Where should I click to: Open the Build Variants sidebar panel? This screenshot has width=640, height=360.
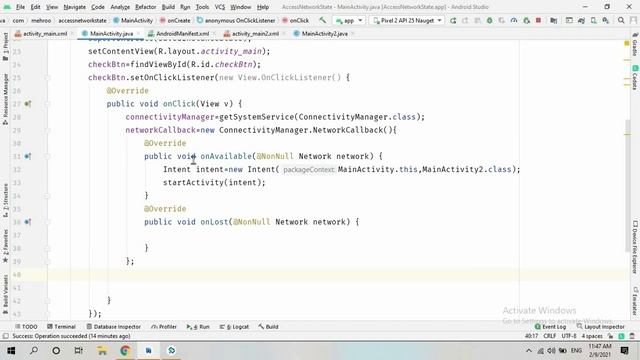pos(5,293)
